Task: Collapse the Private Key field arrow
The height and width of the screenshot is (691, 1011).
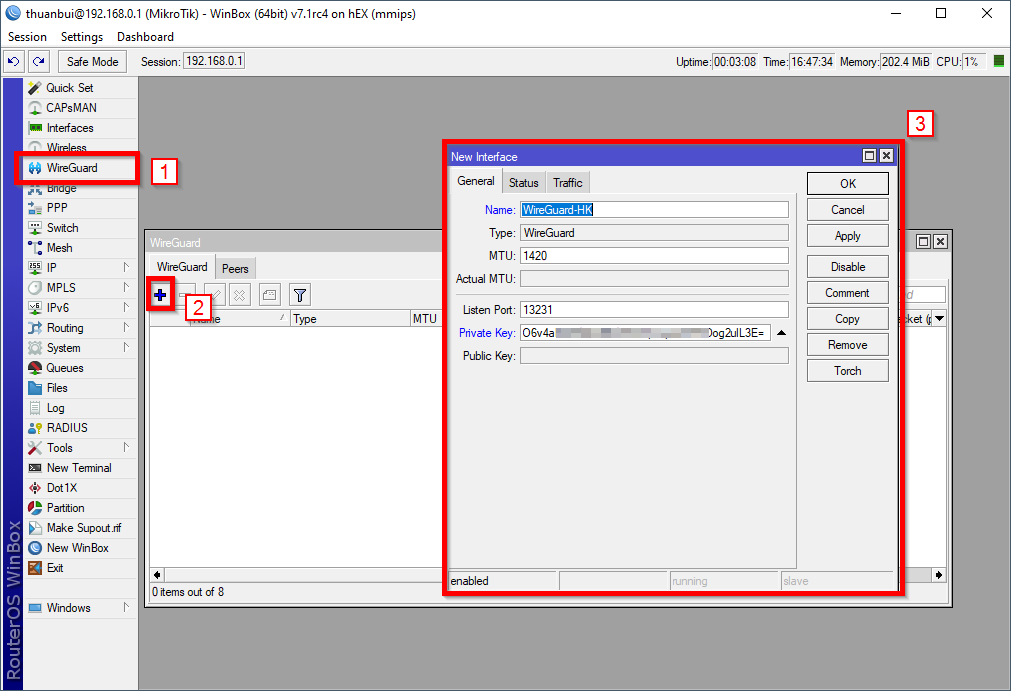Action: (x=782, y=334)
